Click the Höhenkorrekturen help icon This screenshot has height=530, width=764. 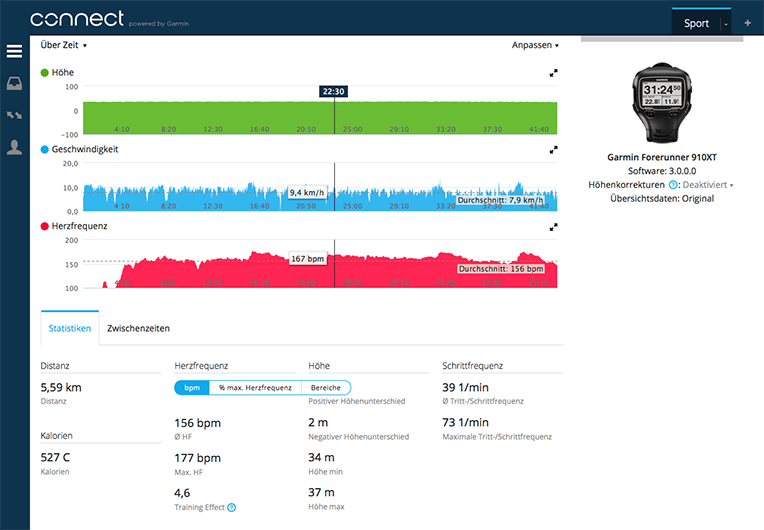(673, 185)
